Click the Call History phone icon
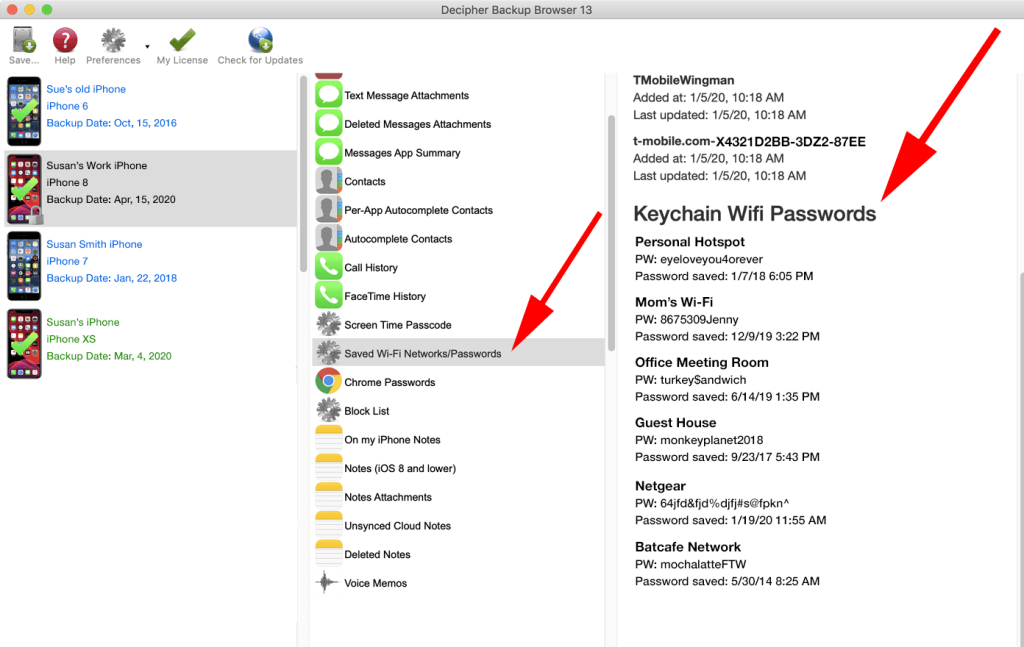Image resolution: width=1024 pixels, height=647 pixels. [x=328, y=268]
